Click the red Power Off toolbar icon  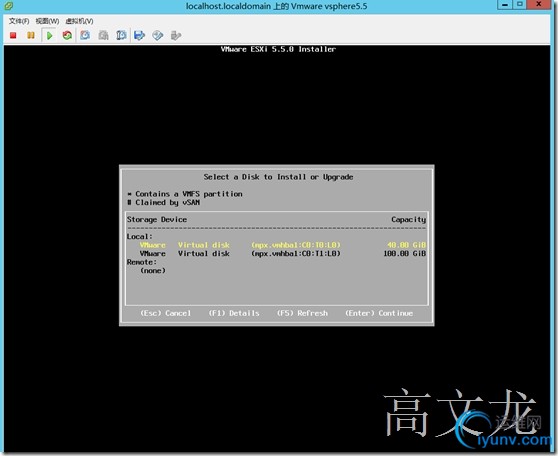tap(13, 35)
